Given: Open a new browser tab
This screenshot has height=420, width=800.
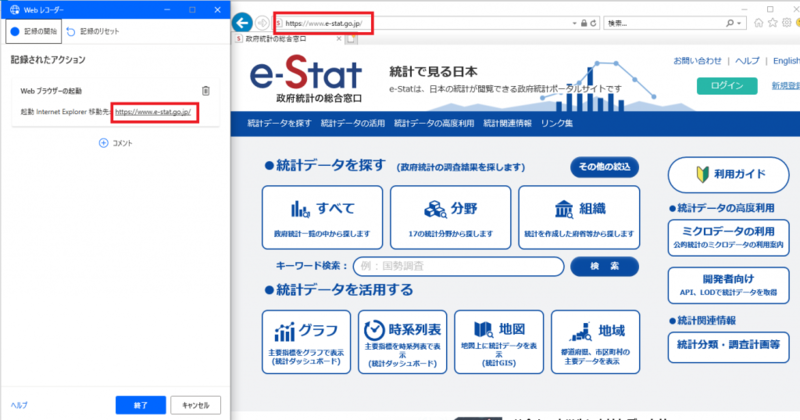Looking at the screenshot, I should pyautogui.click(x=351, y=39).
